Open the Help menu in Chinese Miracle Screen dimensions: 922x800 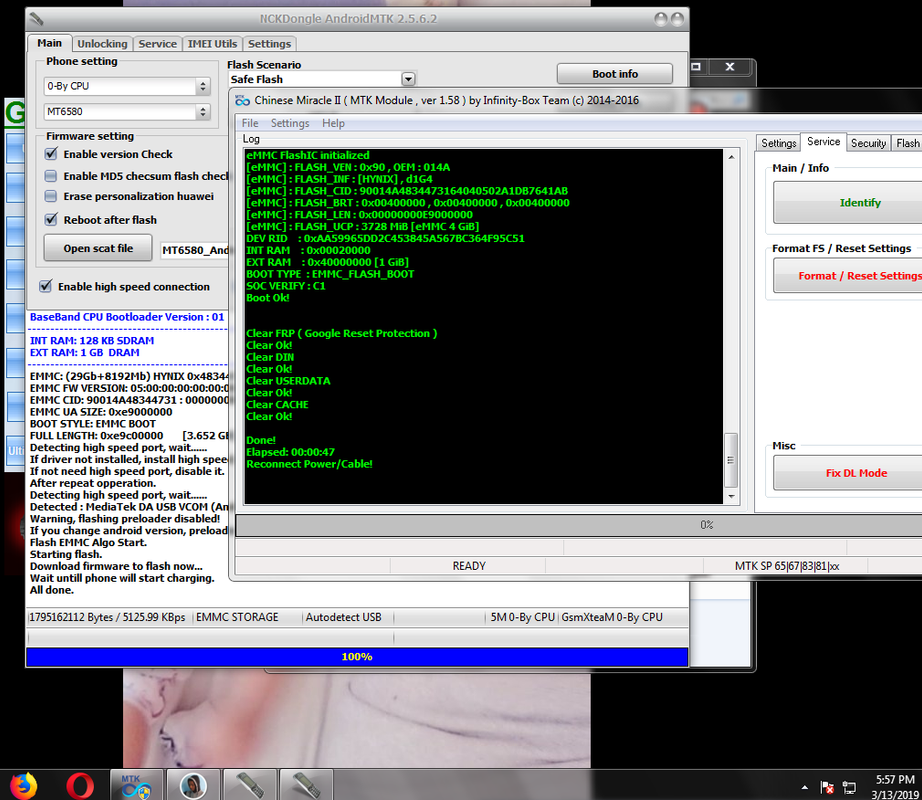pyautogui.click(x=333, y=123)
